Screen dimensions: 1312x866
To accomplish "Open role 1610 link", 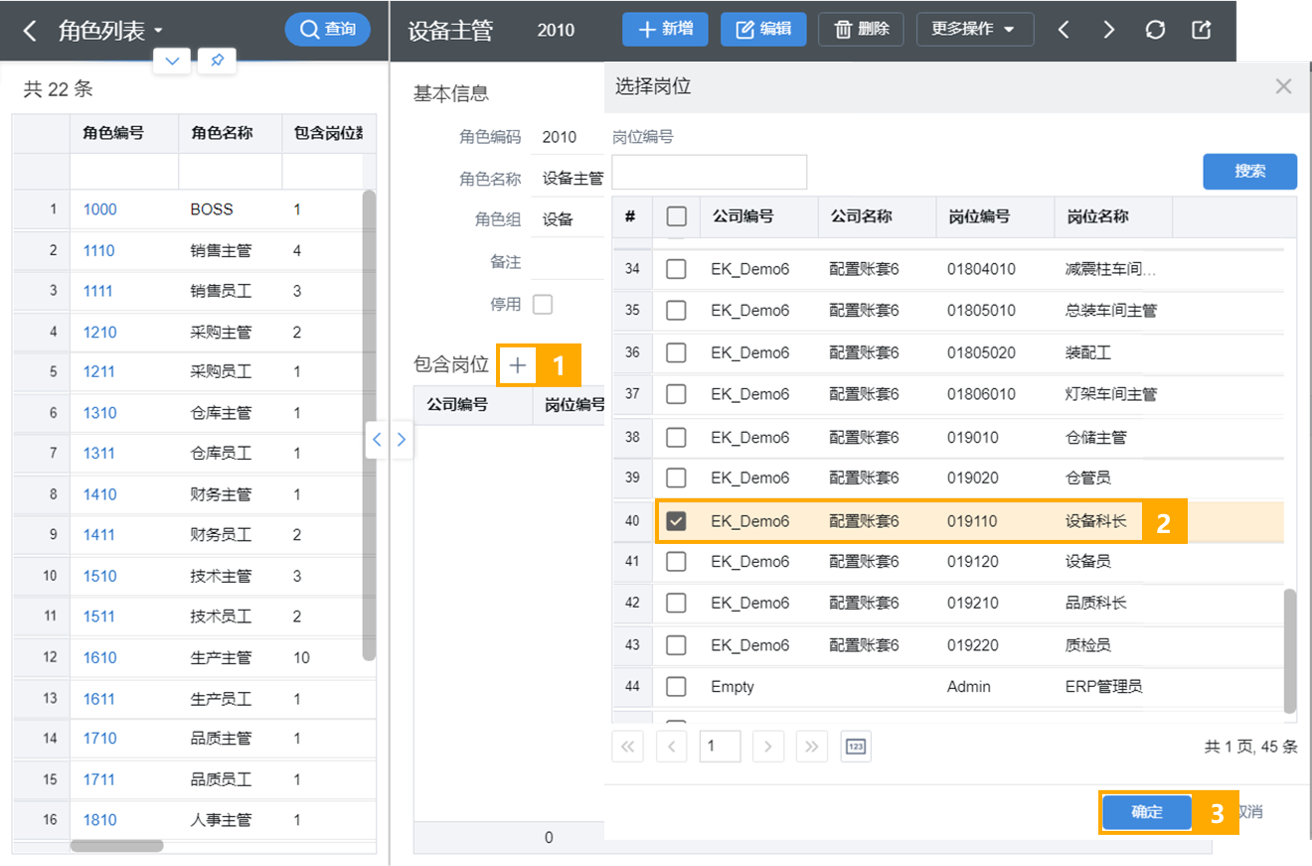I will [100, 658].
